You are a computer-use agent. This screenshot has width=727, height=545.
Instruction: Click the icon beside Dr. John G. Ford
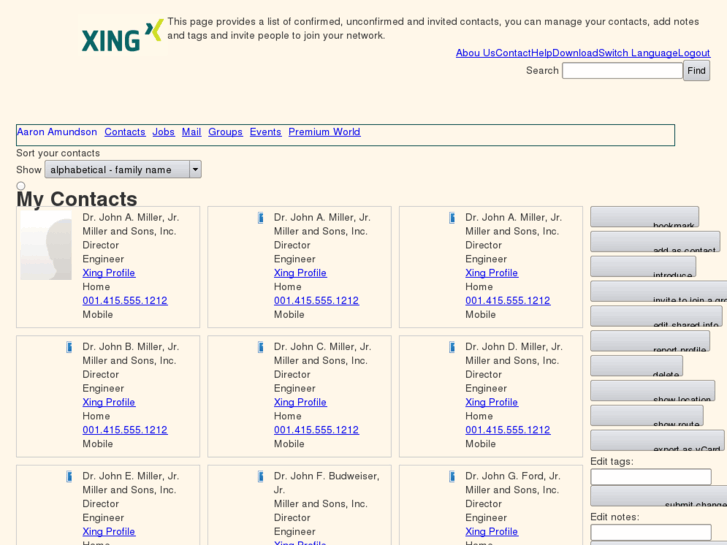[452, 476]
